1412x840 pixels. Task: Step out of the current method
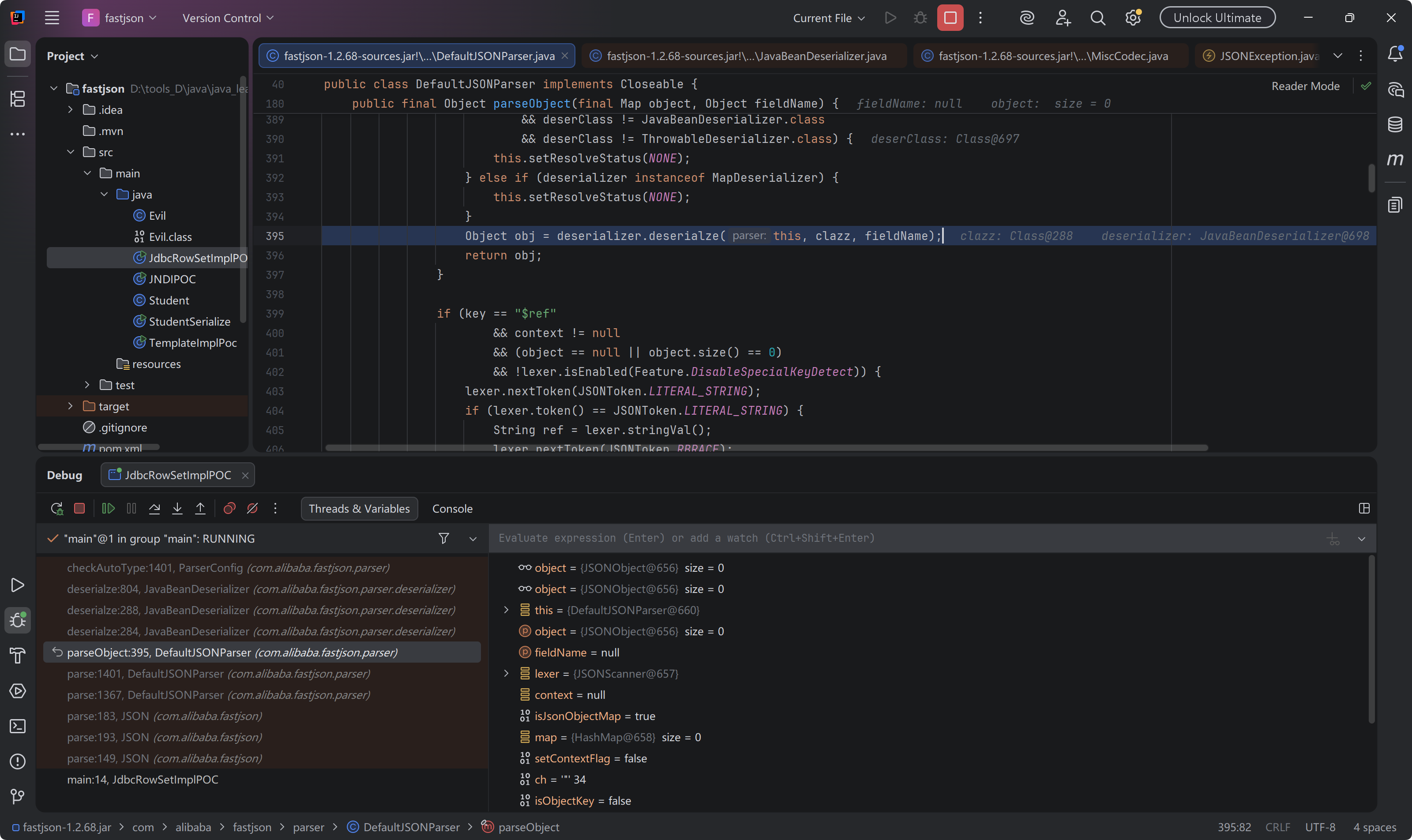[200, 508]
